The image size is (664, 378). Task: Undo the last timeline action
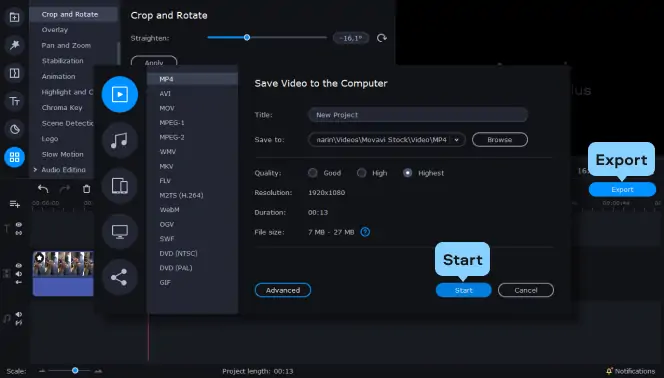pyautogui.click(x=43, y=189)
